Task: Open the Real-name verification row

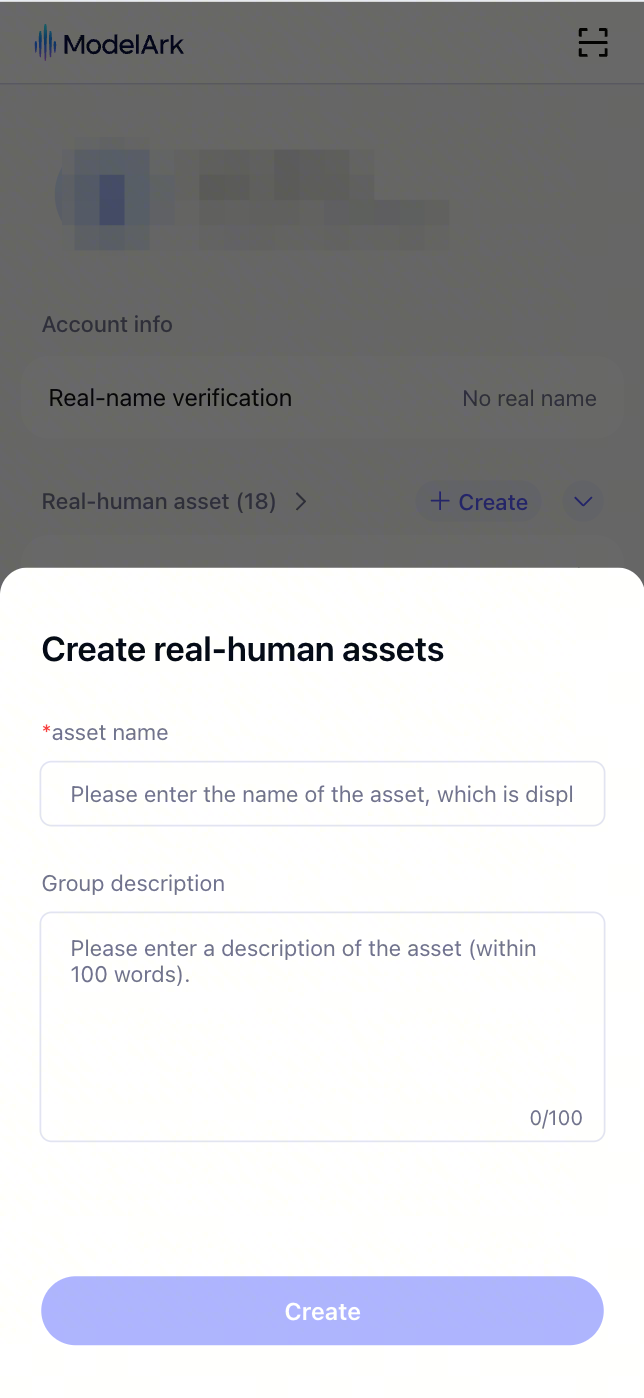Action: [170, 398]
